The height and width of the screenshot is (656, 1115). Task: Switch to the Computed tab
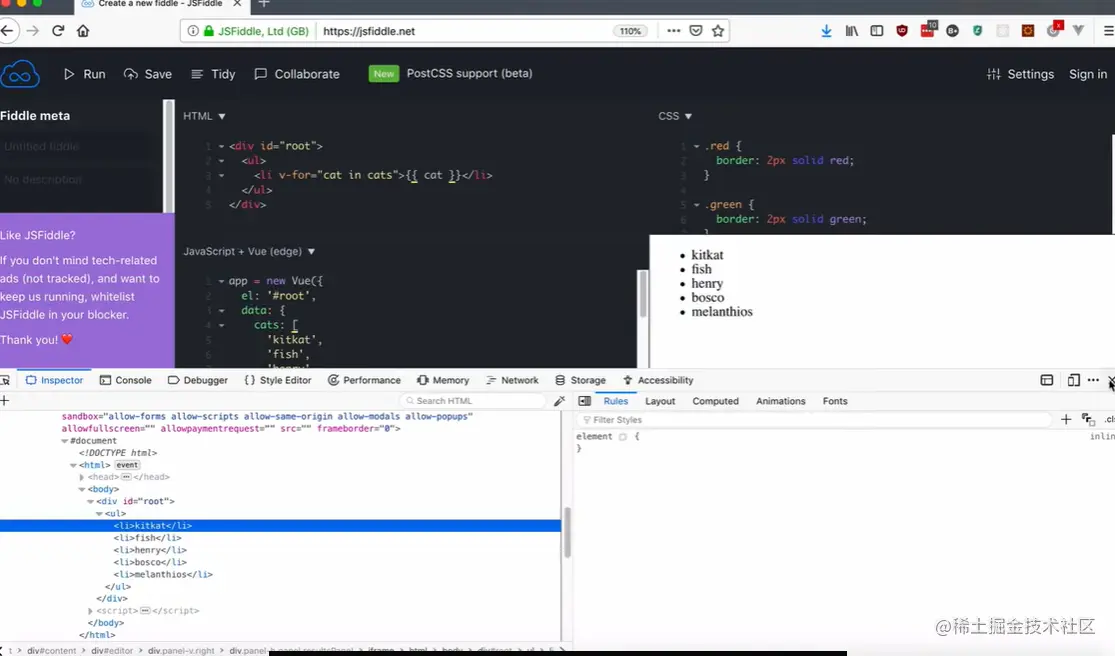pyautogui.click(x=715, y=401)
